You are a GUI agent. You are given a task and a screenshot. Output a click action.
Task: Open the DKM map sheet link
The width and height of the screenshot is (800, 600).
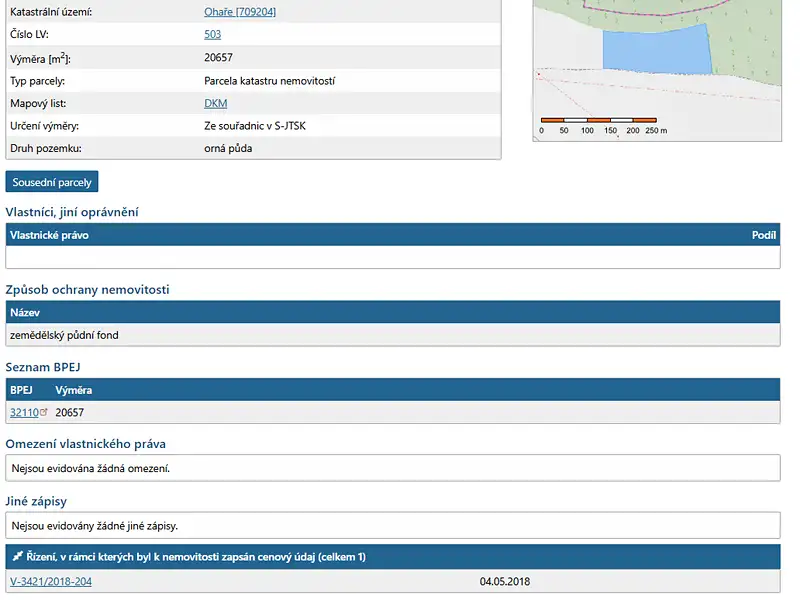point(215,103)
